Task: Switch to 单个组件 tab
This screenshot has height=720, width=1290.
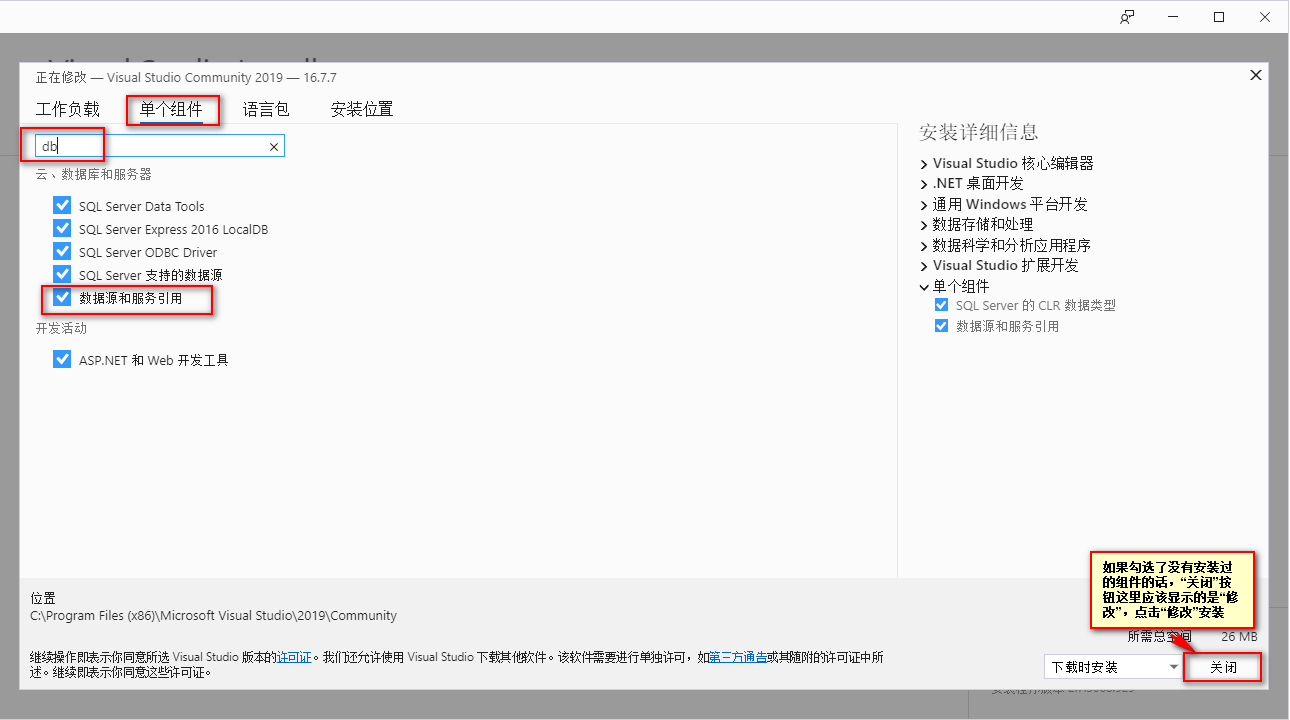Action: click(171, 109)
